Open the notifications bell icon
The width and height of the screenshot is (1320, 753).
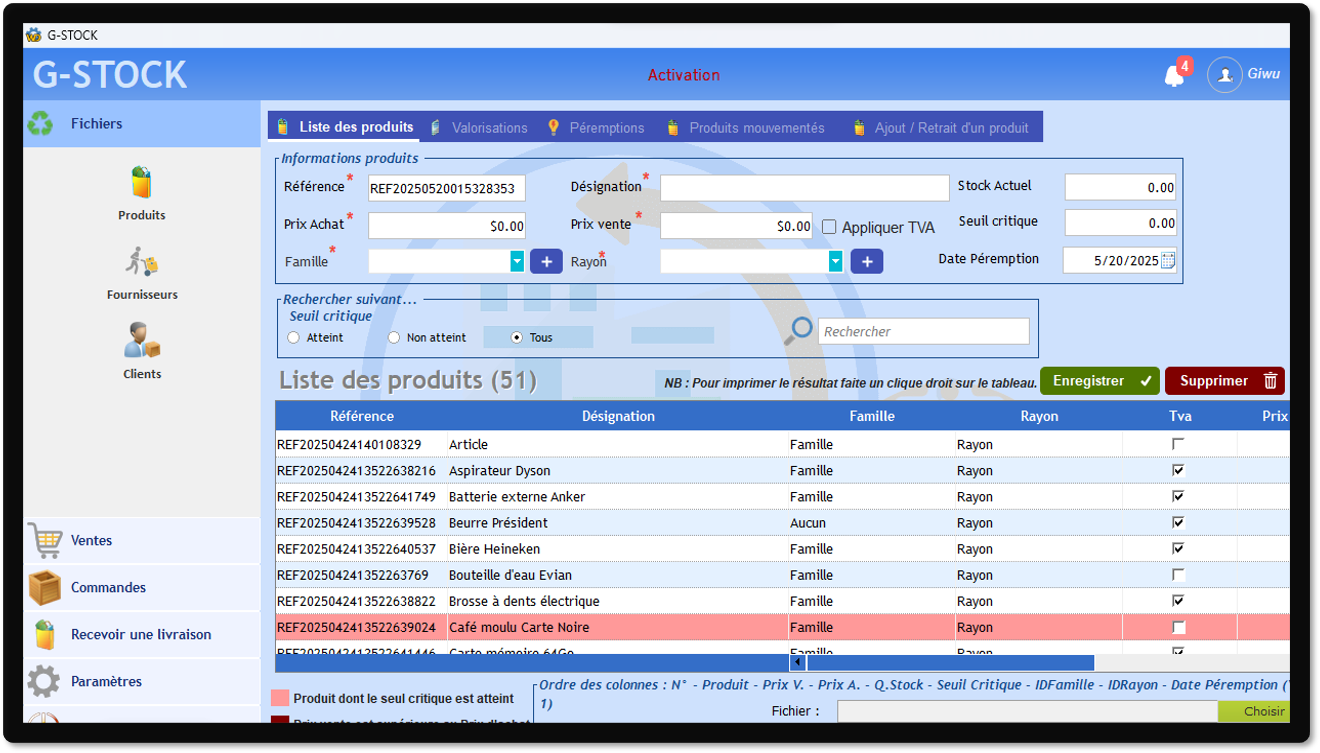tap(1175, 76)
